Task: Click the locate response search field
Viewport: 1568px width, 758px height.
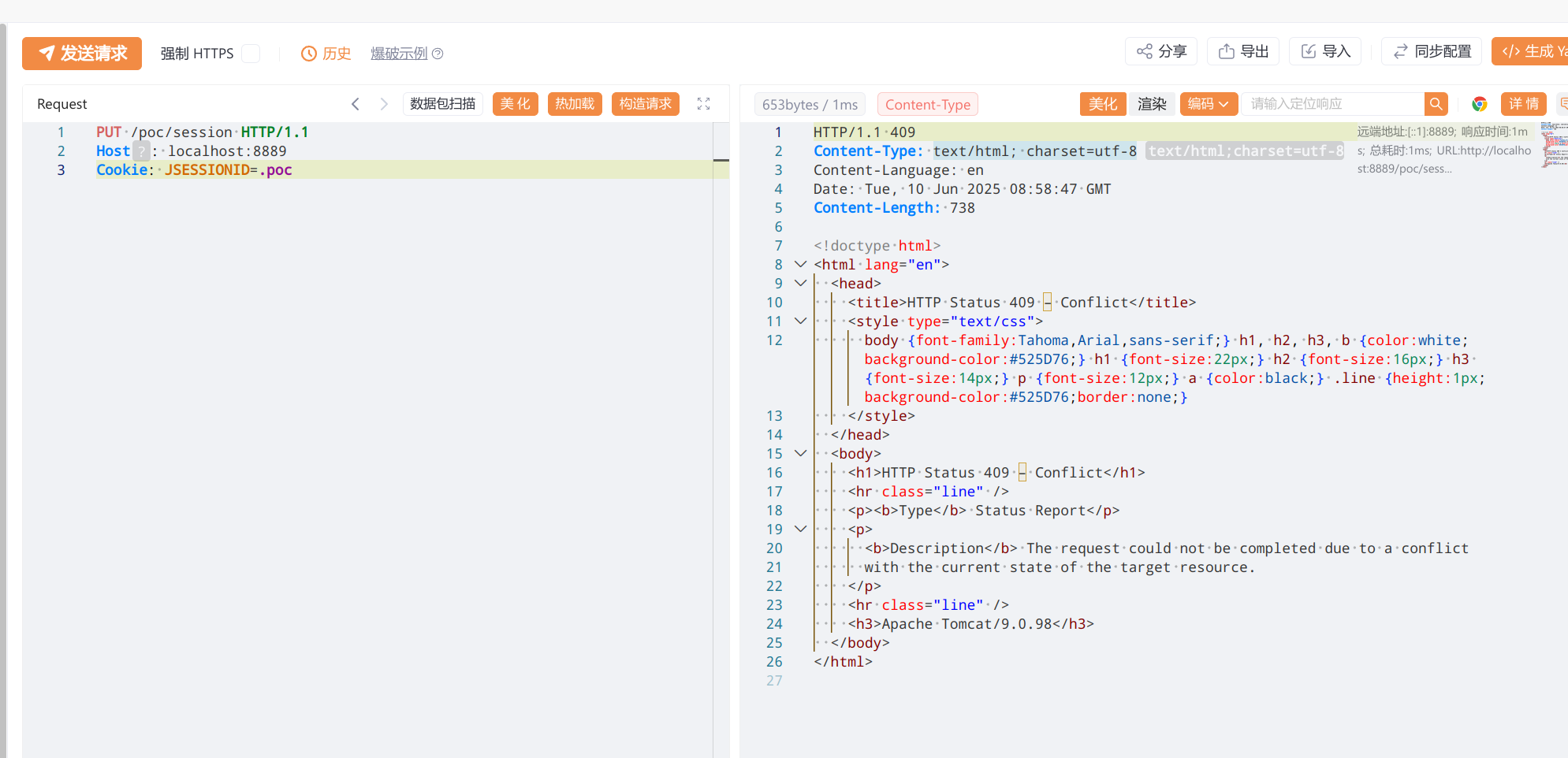Action: point(1332,104)
